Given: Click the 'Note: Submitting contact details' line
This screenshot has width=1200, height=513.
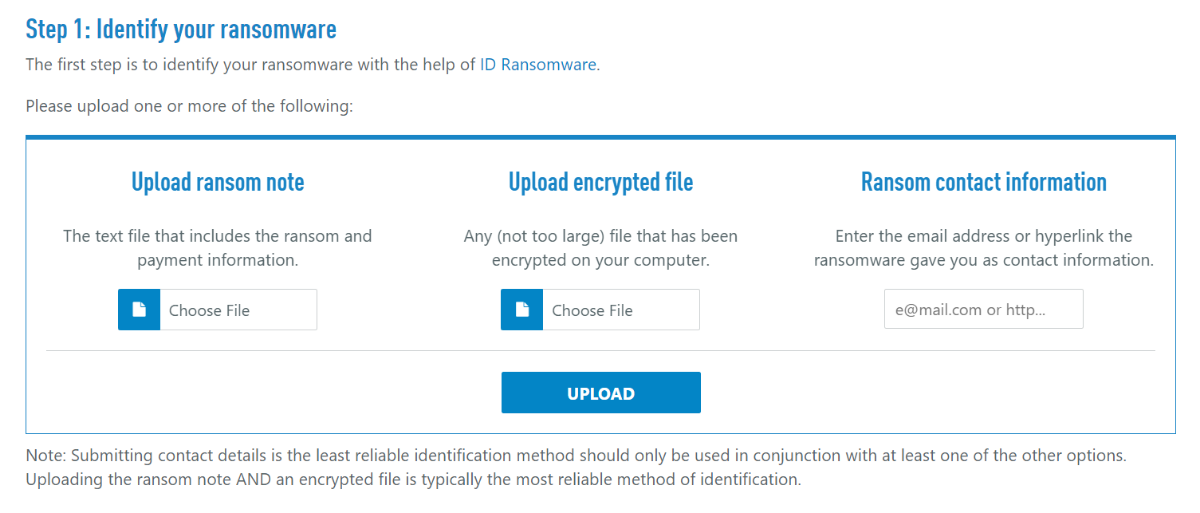Looking at the screenshot, I should 575,455.
